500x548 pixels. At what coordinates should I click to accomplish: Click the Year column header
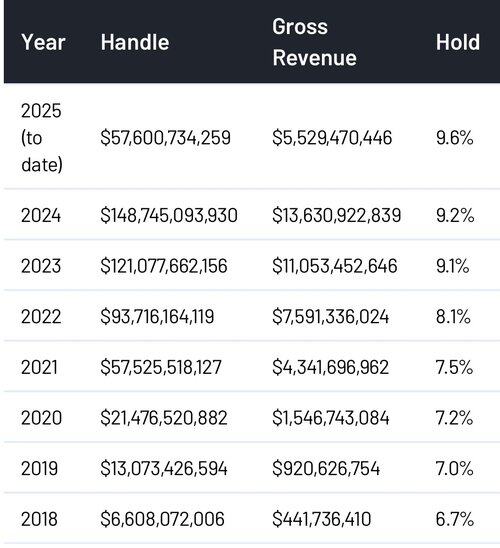[43, 42]
